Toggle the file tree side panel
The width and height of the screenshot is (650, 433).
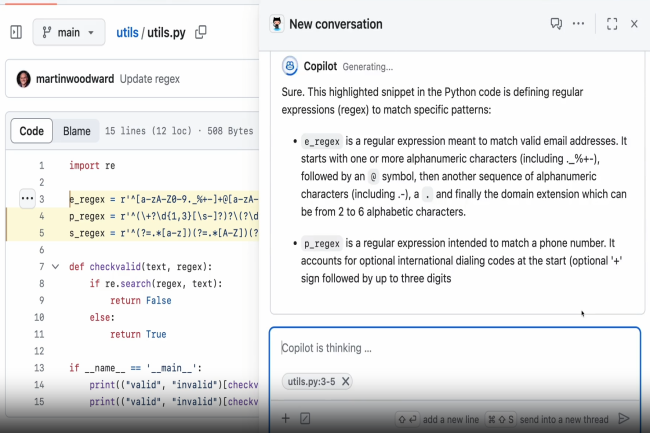[x=15, y=32]
